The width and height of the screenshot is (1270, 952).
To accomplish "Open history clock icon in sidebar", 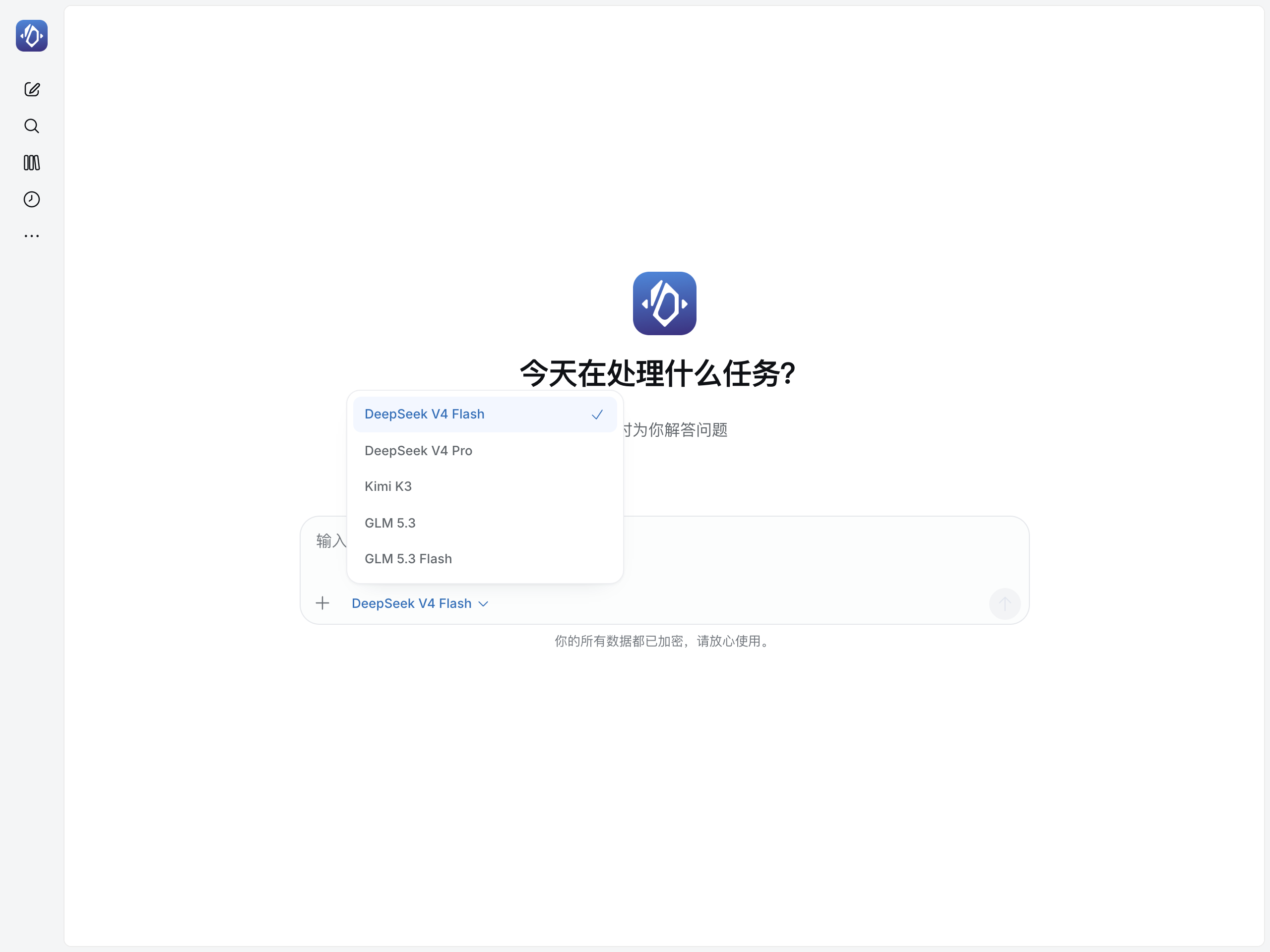I will 32,199.
